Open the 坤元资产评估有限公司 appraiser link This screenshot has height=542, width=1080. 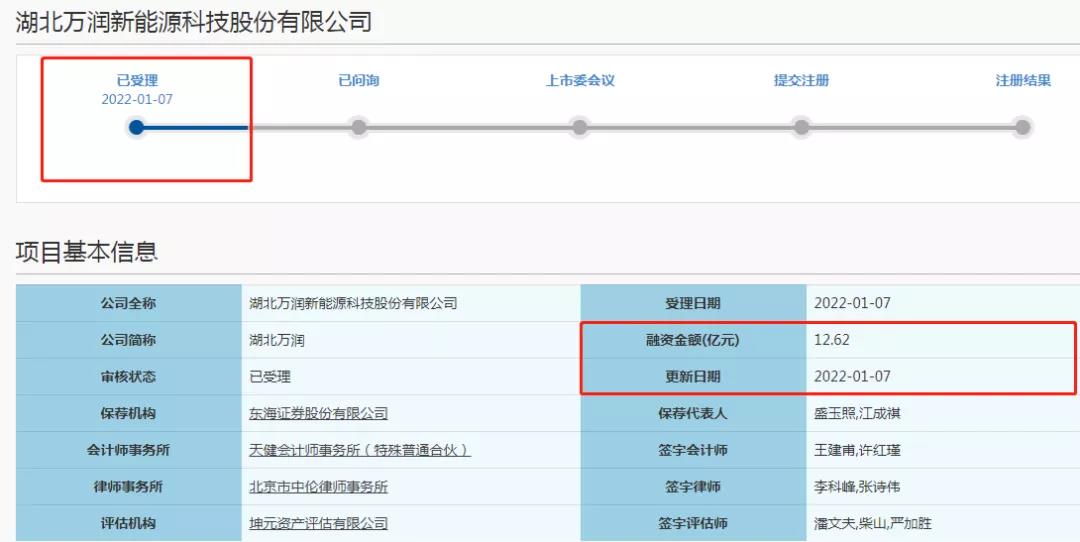click(318, 523)
